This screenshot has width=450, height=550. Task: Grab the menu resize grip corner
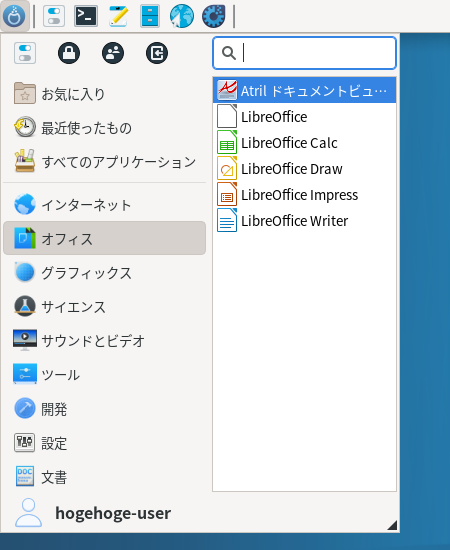392,525
